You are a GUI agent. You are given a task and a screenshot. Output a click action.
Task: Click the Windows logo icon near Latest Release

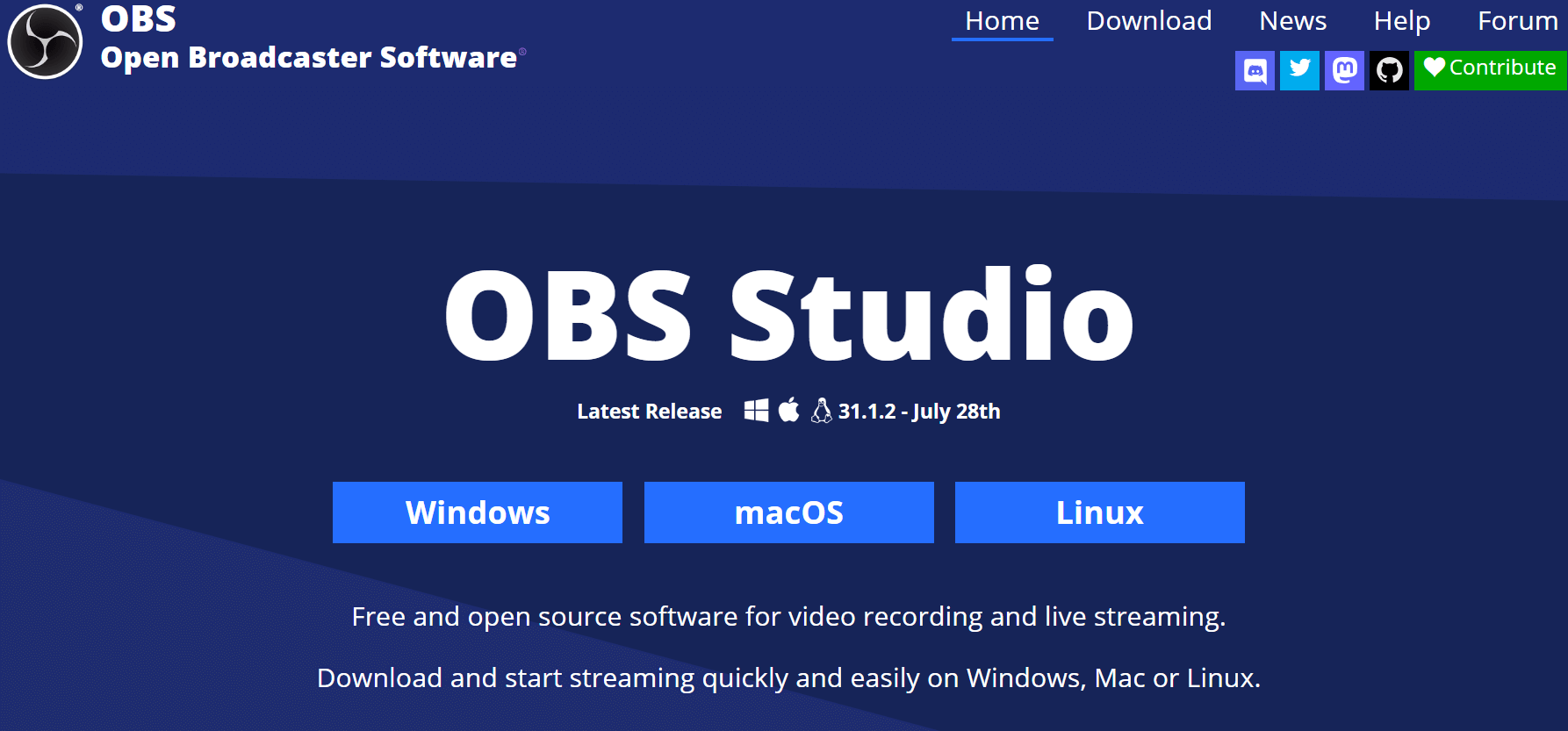pos(756,410)
